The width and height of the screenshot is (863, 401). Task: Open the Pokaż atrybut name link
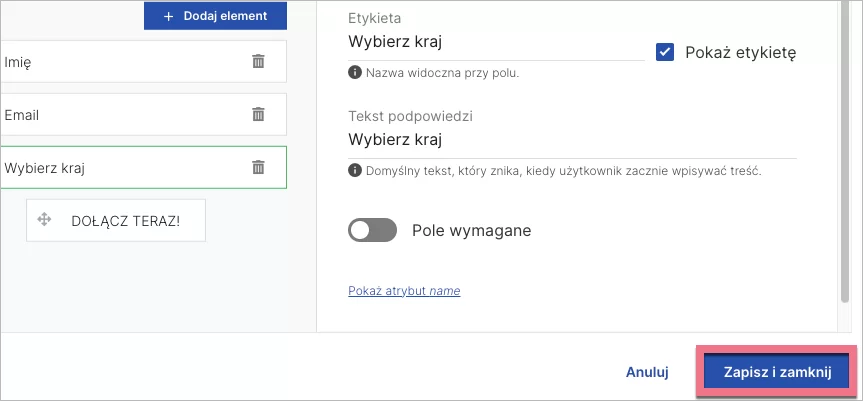click(x=404, y=291)
